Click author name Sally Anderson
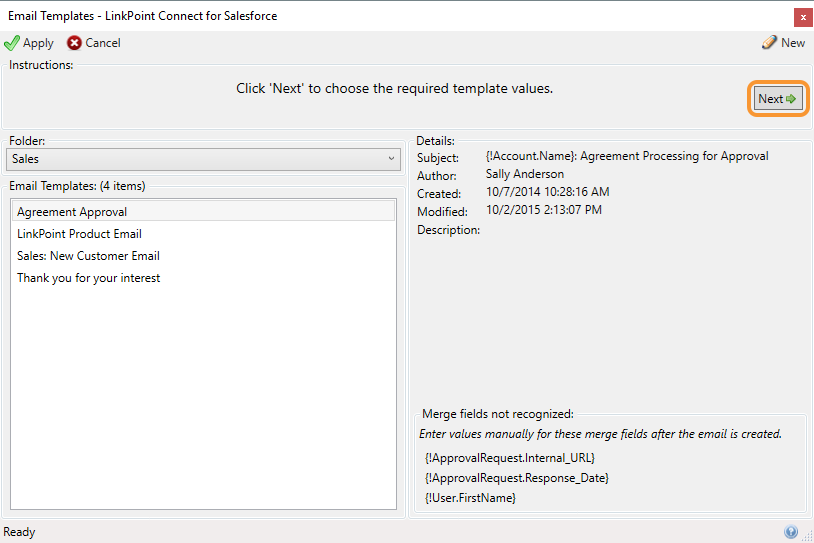This screenshot has height=543, width=814. (525, 174)
